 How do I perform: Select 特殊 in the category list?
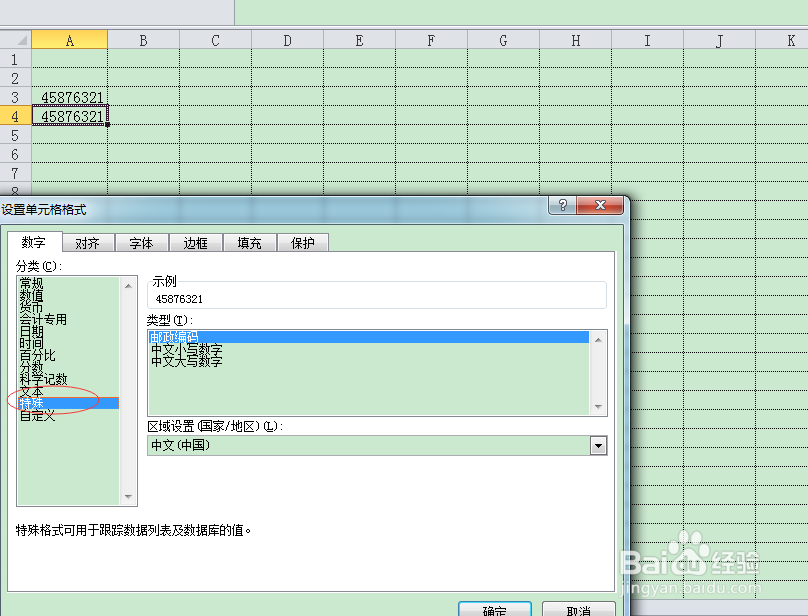pos(69,403)
